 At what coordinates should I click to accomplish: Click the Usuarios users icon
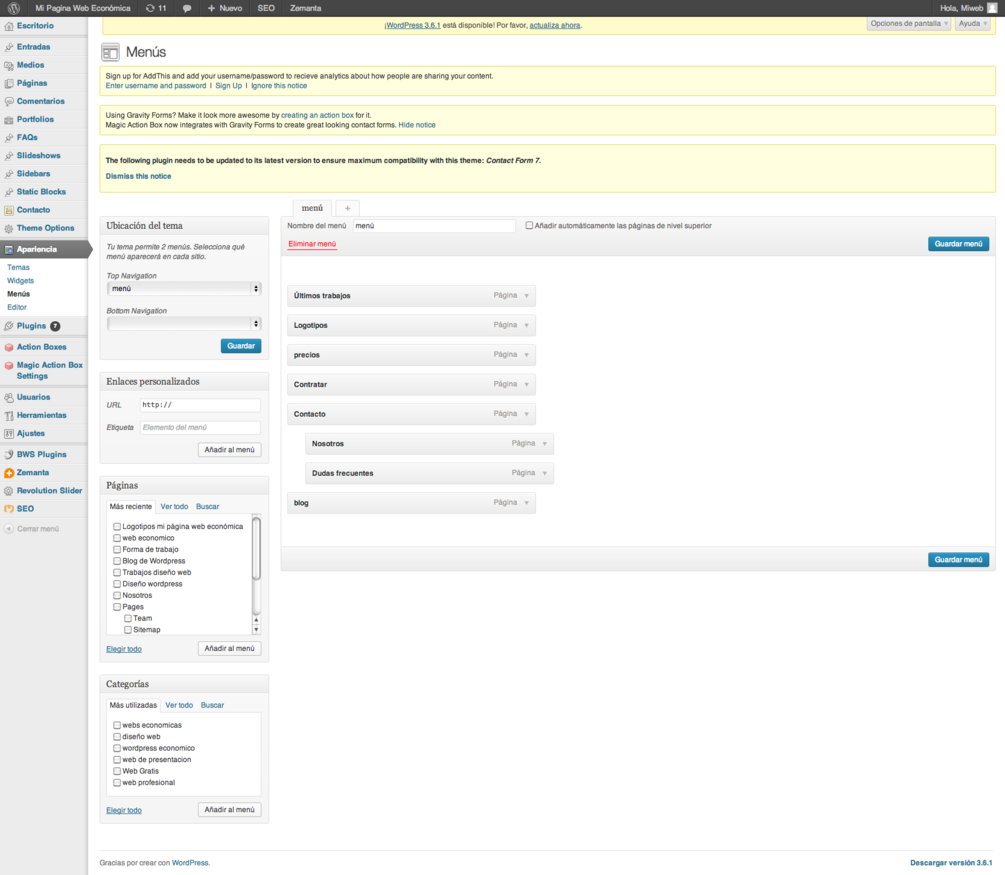[x=9, y=397]
